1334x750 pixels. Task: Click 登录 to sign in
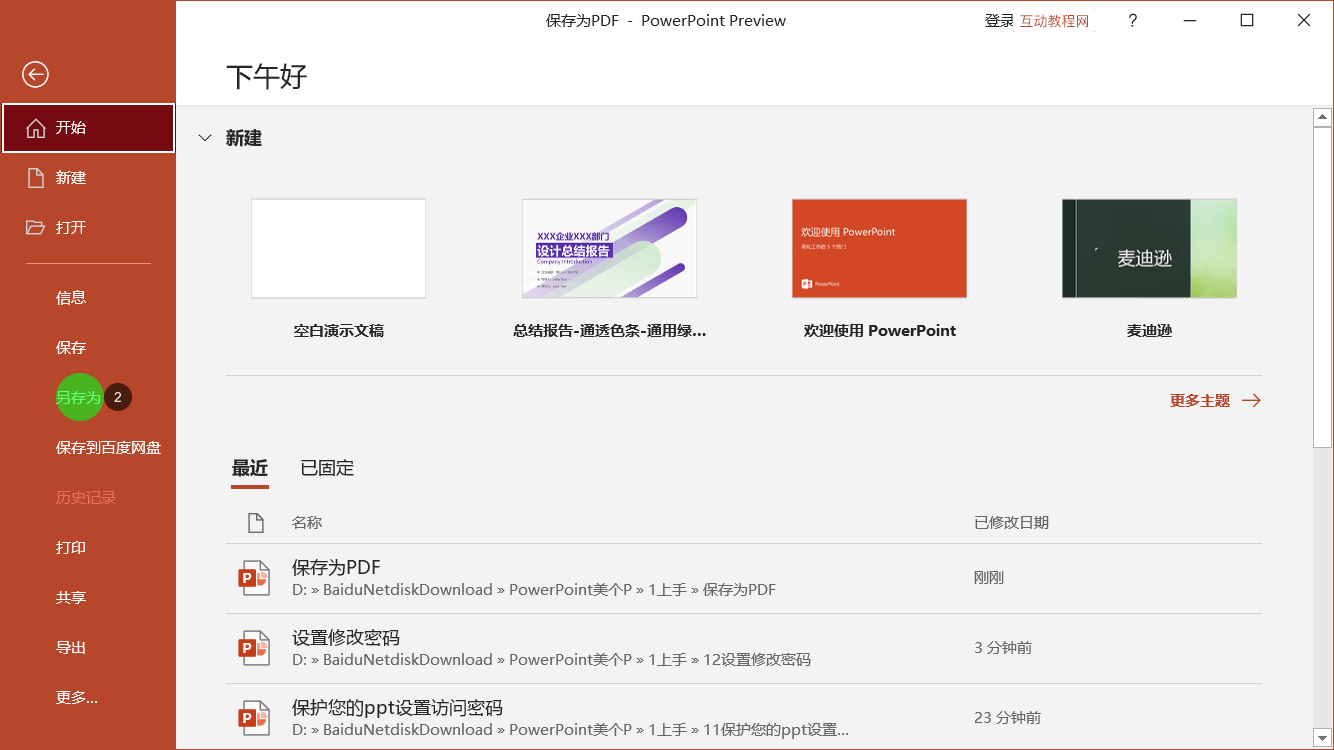(x=999, y=20)
